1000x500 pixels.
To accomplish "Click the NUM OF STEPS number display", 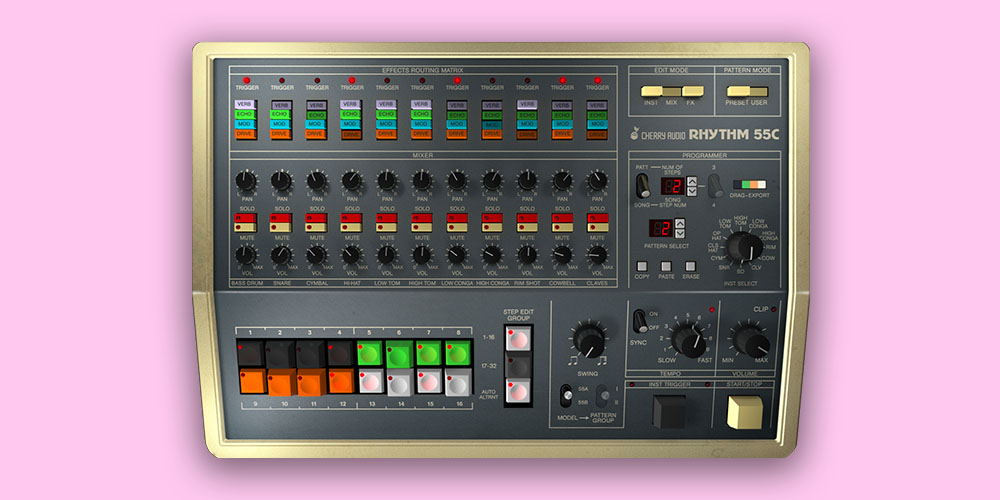I will (x=672, y=186).
